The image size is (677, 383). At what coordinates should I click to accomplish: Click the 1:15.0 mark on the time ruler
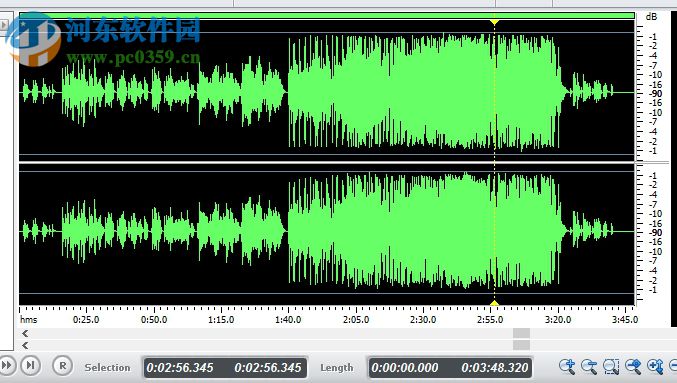pyautogui.click(x=221, y=320)
